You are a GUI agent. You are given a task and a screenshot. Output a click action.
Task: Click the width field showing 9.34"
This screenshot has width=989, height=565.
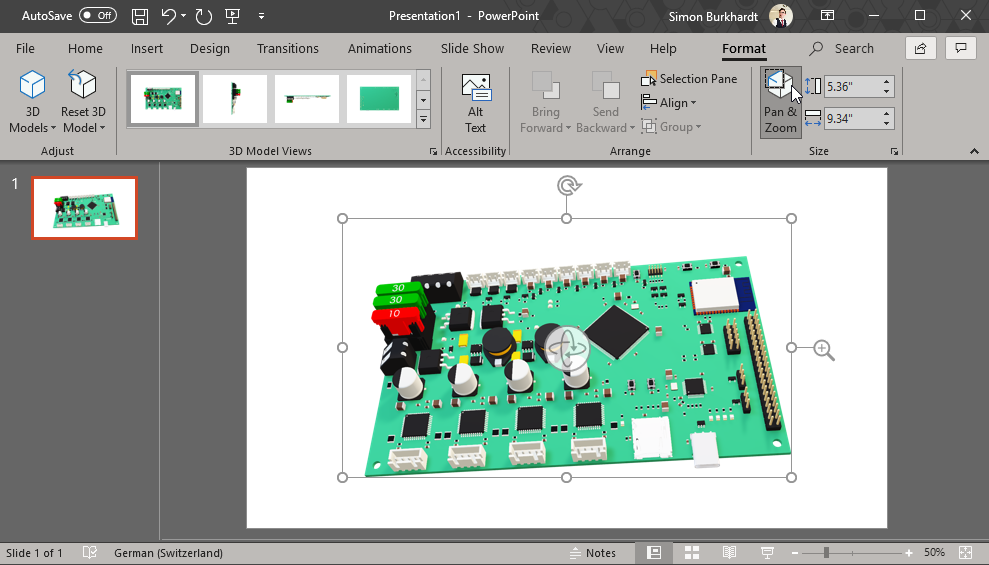coord(851,119)
